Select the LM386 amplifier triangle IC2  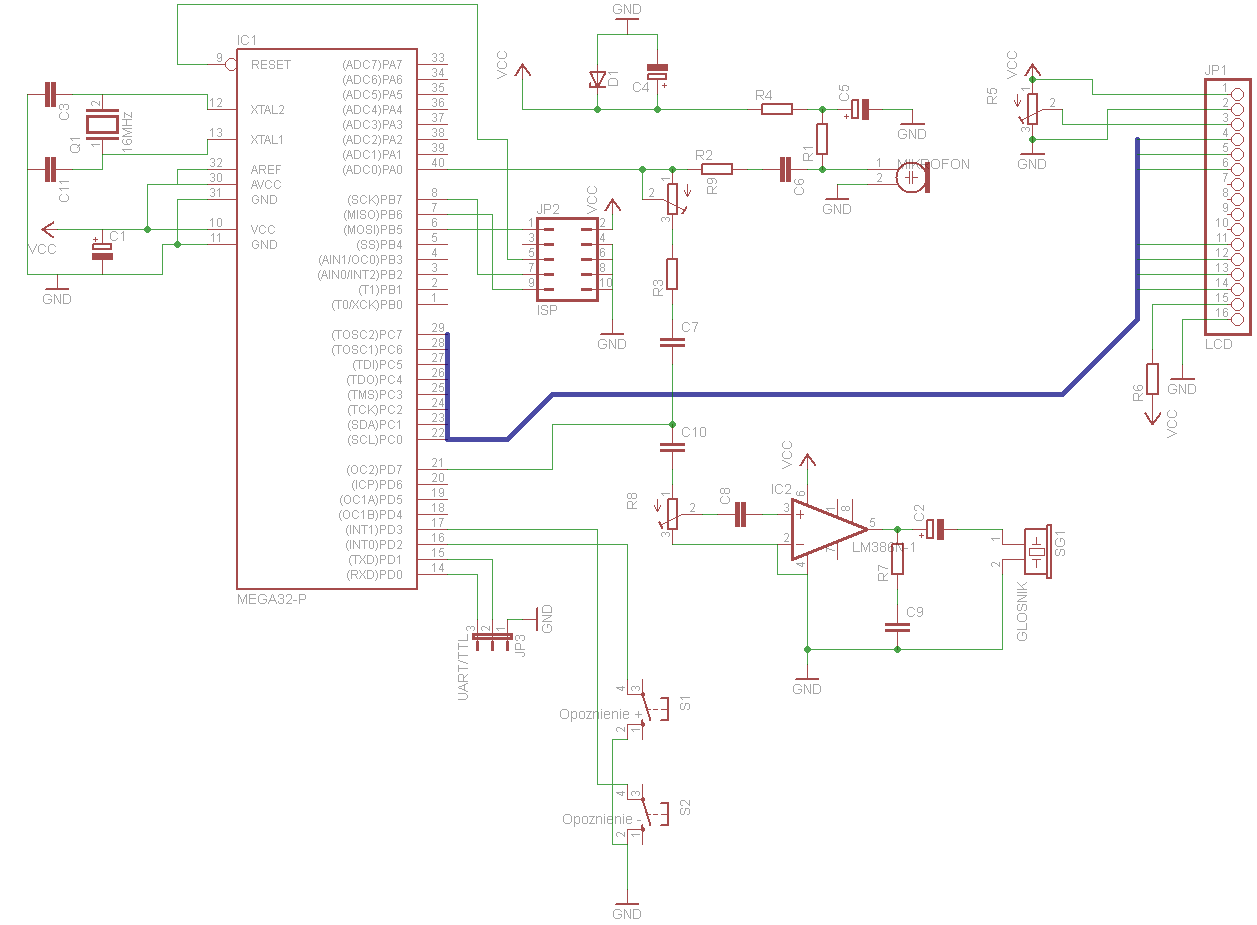(828, 529)
